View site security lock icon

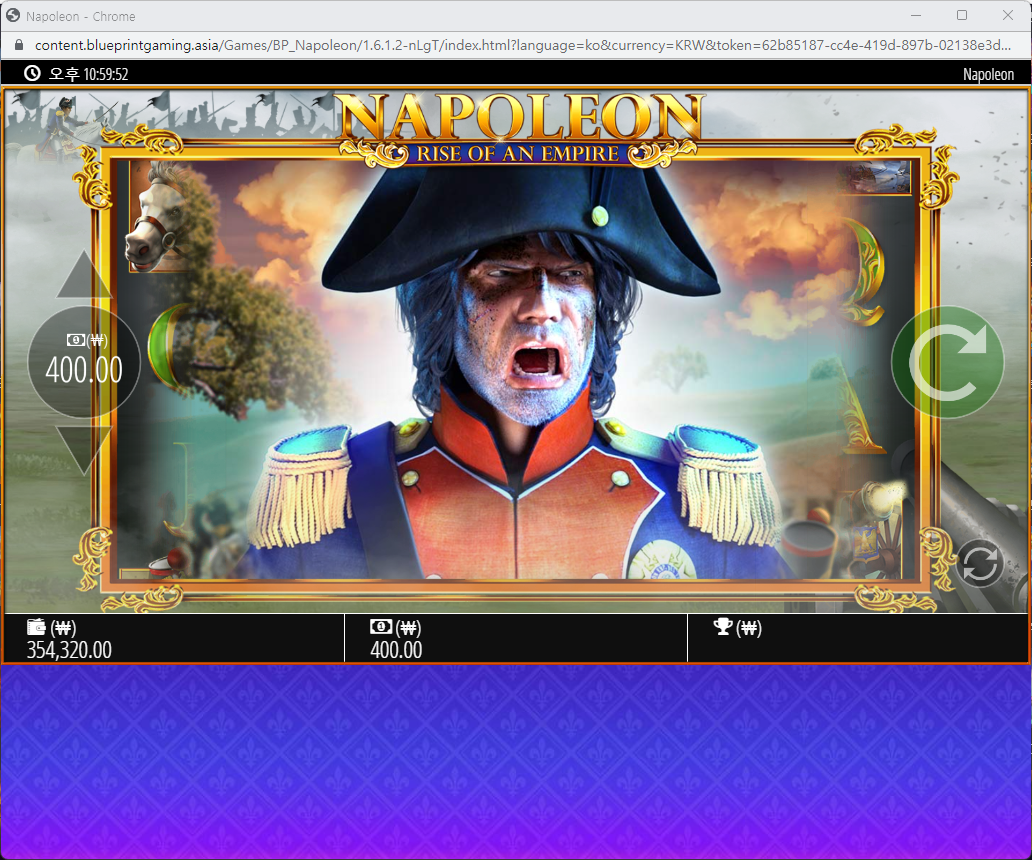pyautogui.click(x=19, y=45)
